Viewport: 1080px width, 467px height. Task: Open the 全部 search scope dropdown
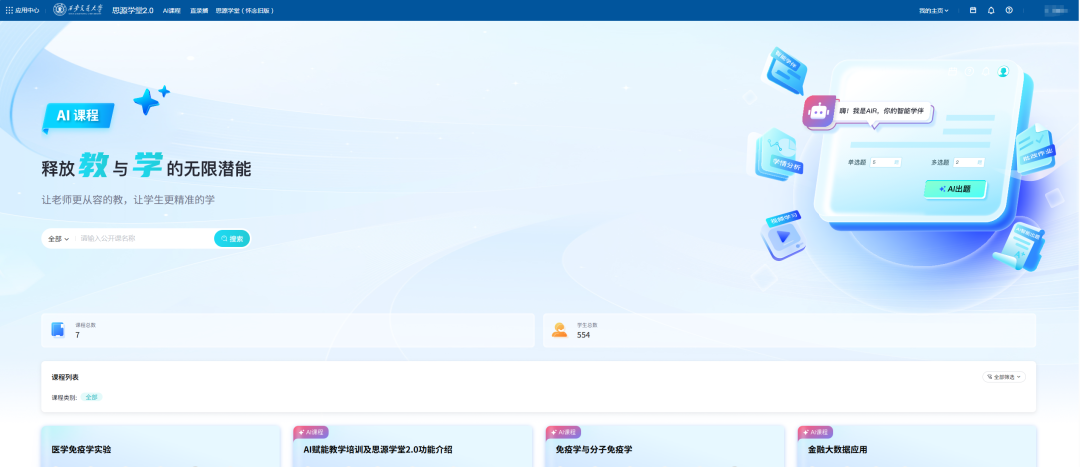[x=58, y=239]
